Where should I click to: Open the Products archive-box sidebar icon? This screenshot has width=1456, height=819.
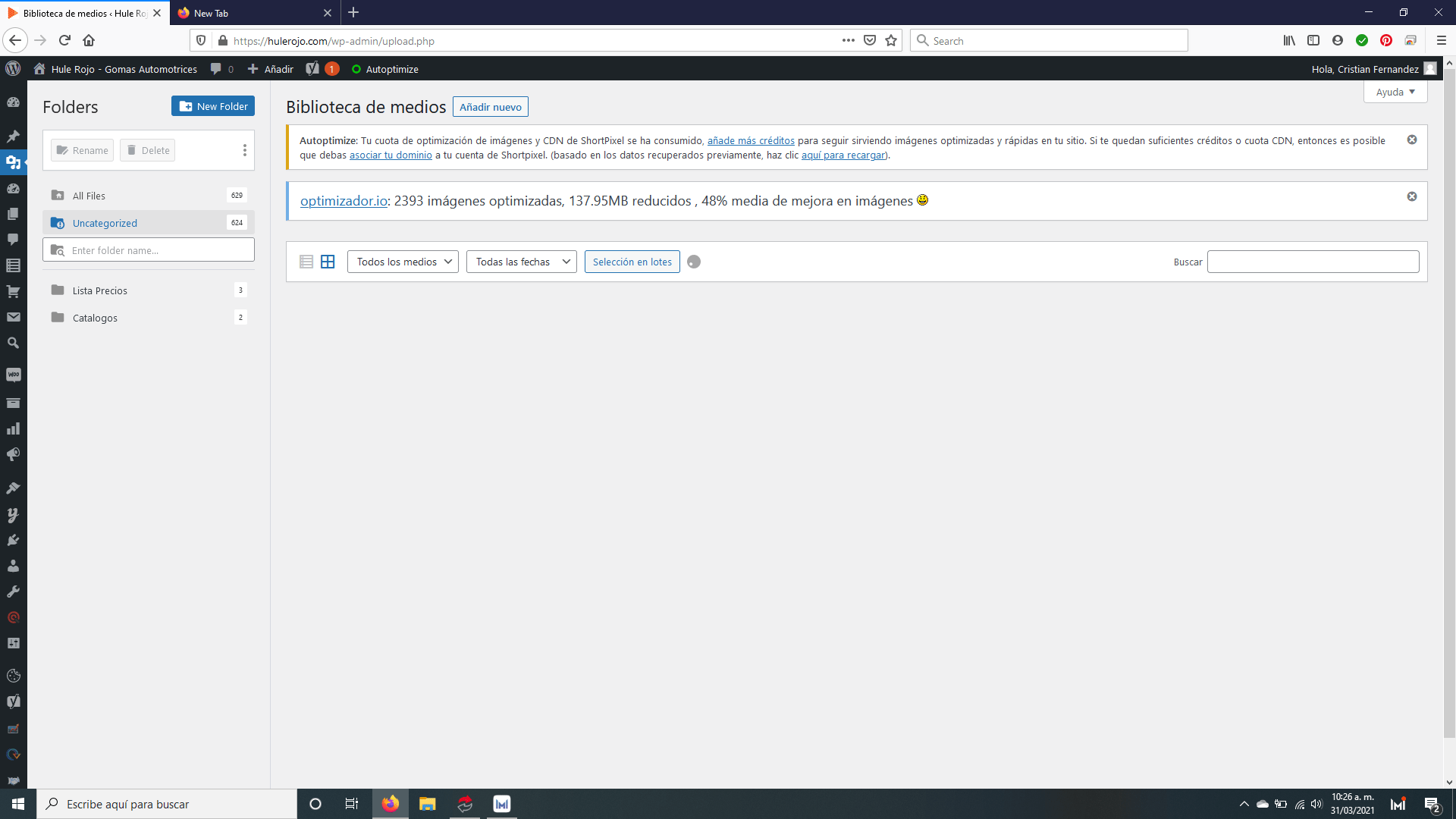[x=13, y=403]
